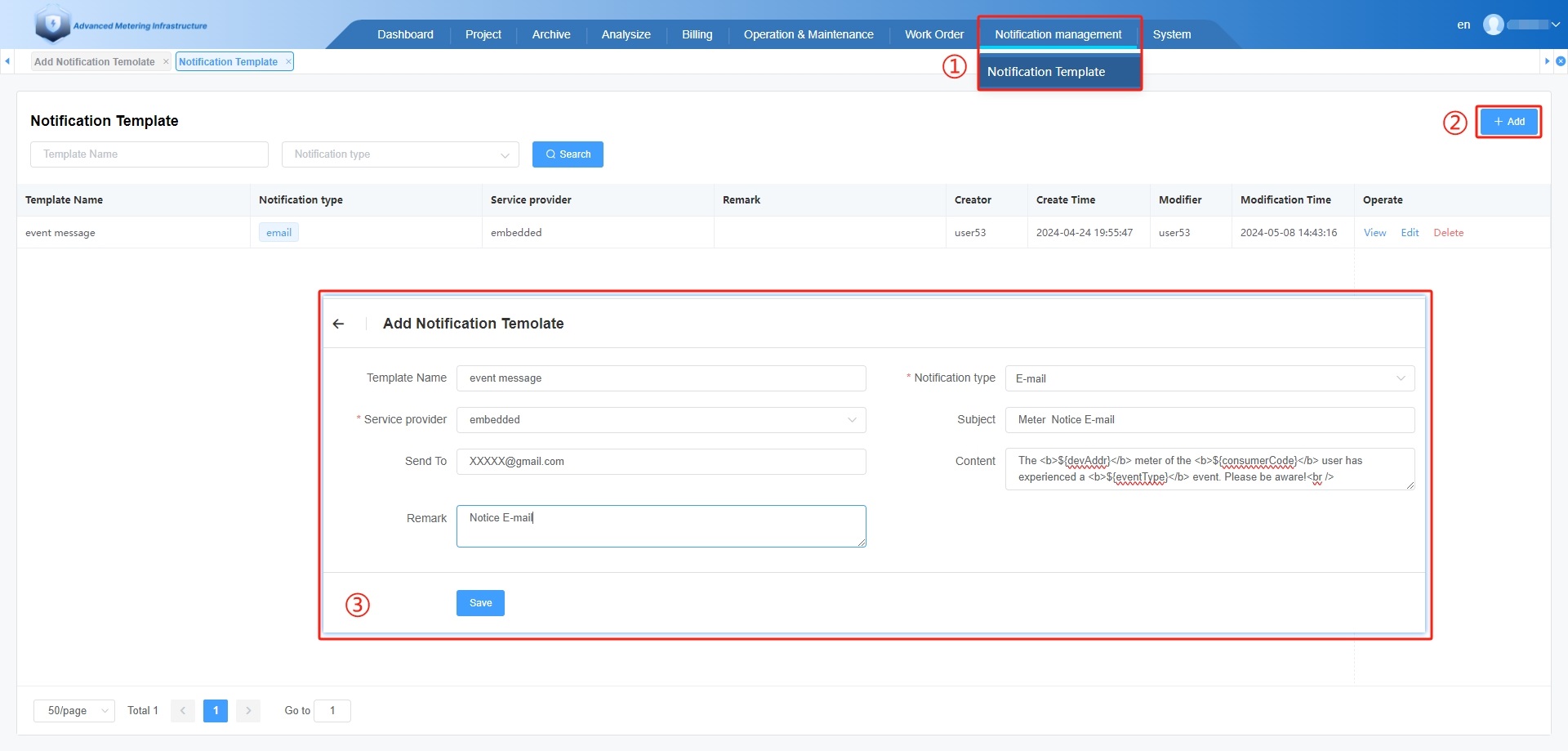
Task: Click the Content text area
Action: coord(1209,469)
